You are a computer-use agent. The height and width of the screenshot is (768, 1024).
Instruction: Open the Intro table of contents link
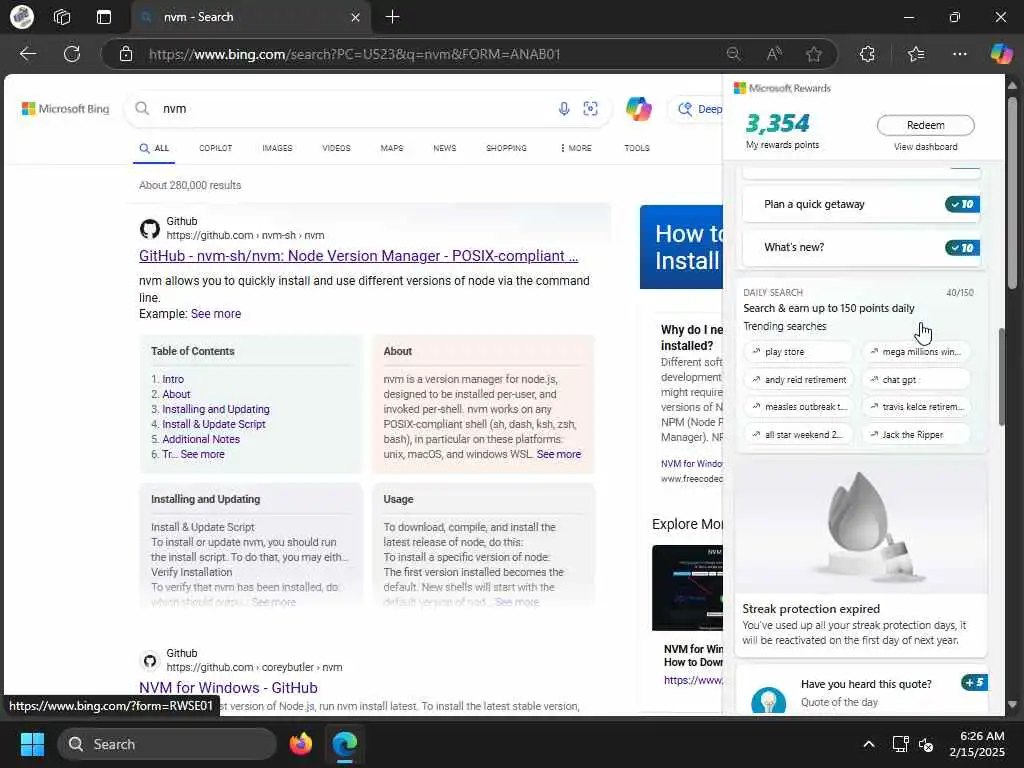173,379
